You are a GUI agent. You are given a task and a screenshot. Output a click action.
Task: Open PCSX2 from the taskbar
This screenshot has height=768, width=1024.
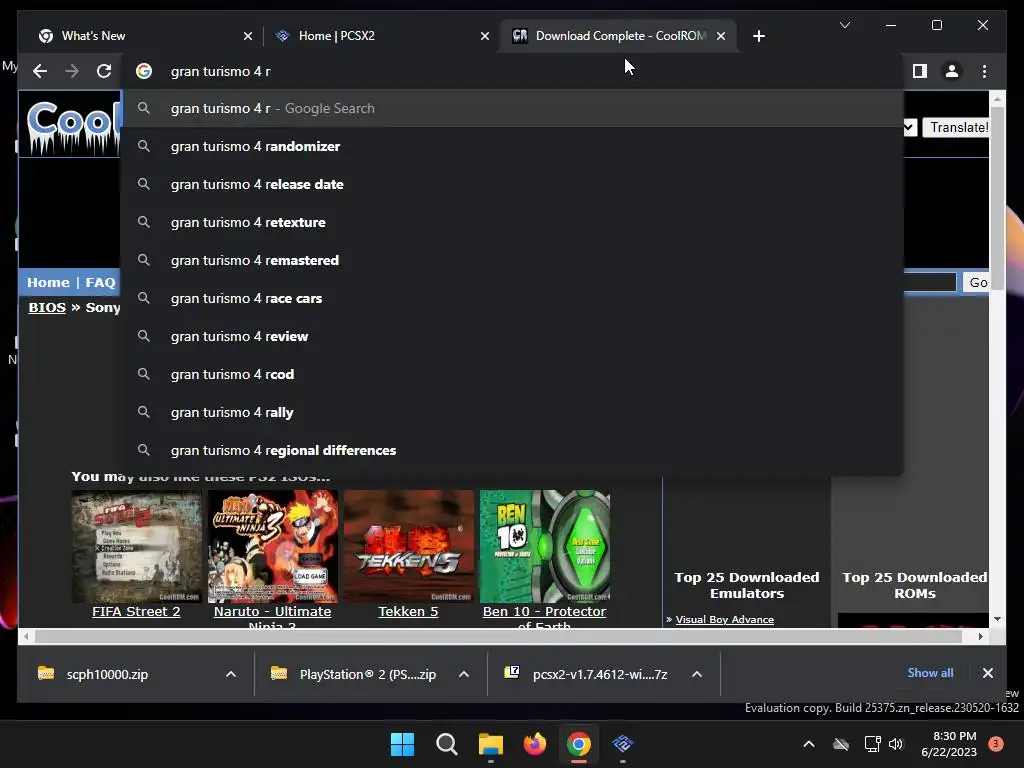622,744
